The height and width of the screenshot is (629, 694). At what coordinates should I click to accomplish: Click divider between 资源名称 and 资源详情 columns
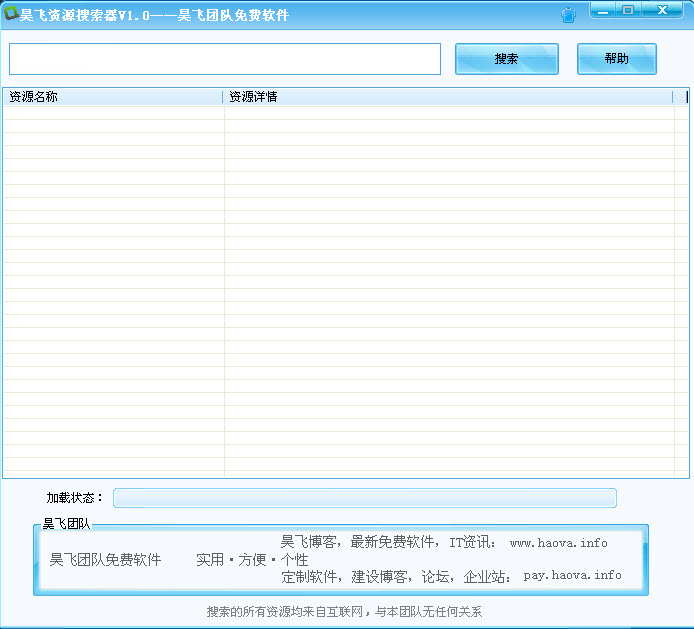point(223,97)
